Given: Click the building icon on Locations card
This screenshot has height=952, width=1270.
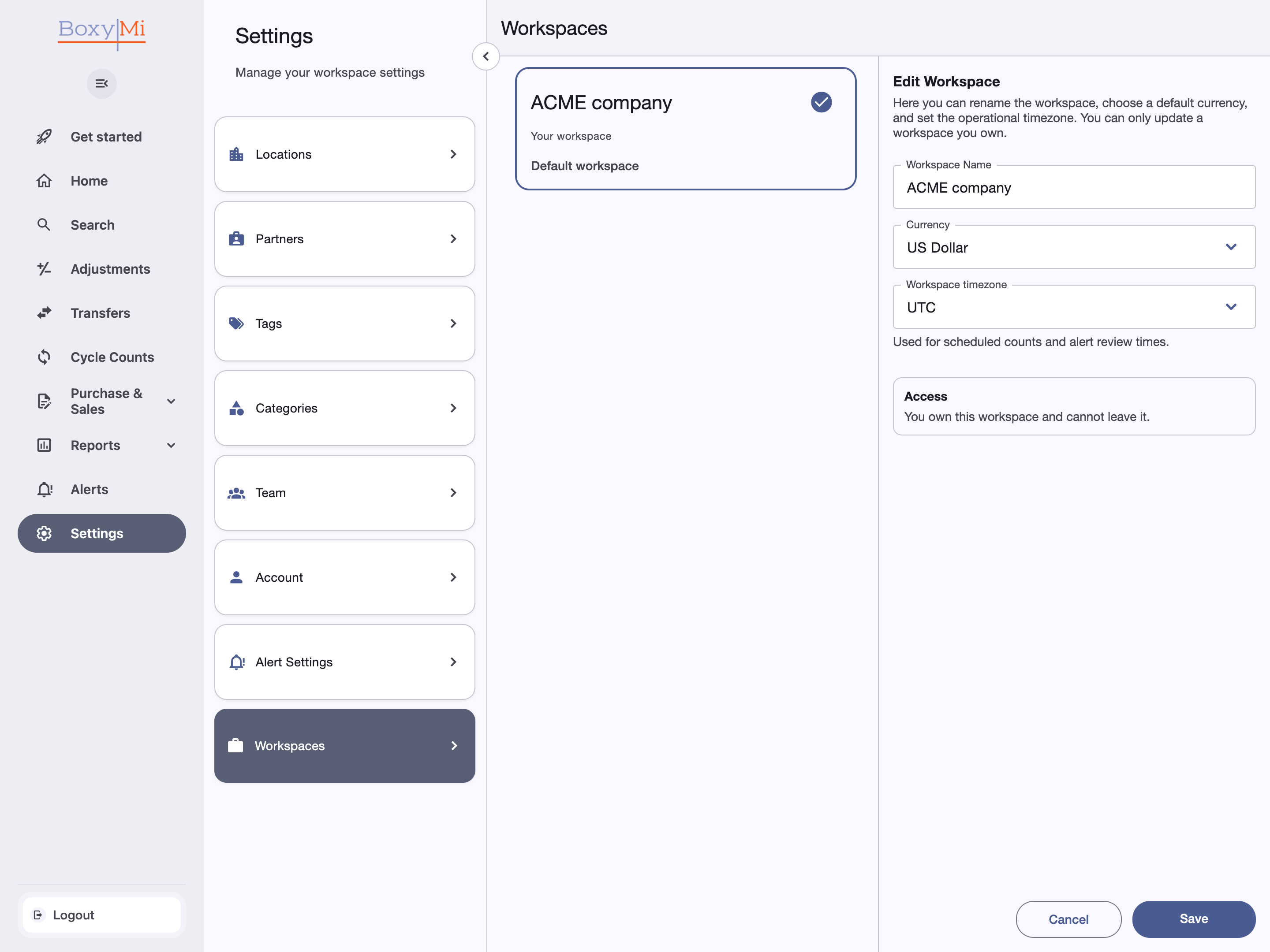Looking at the screenshot, I should (236, 154).
